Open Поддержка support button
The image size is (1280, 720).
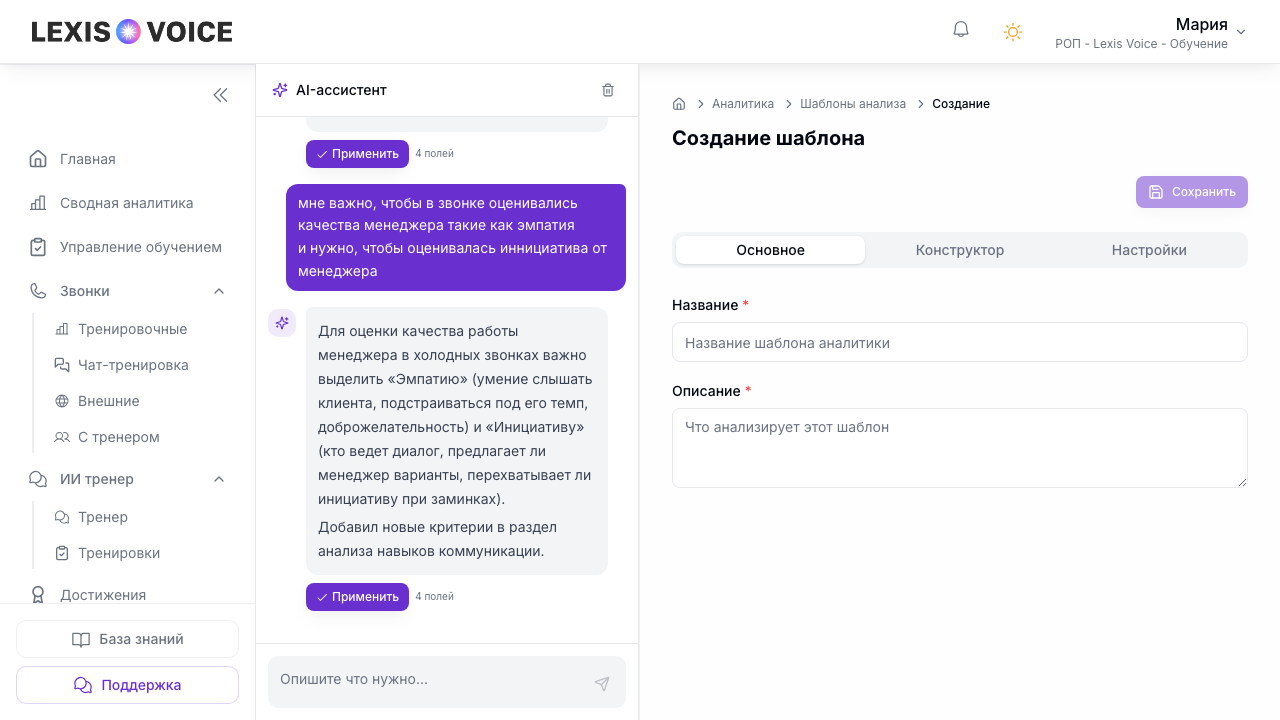click(127, 685)
